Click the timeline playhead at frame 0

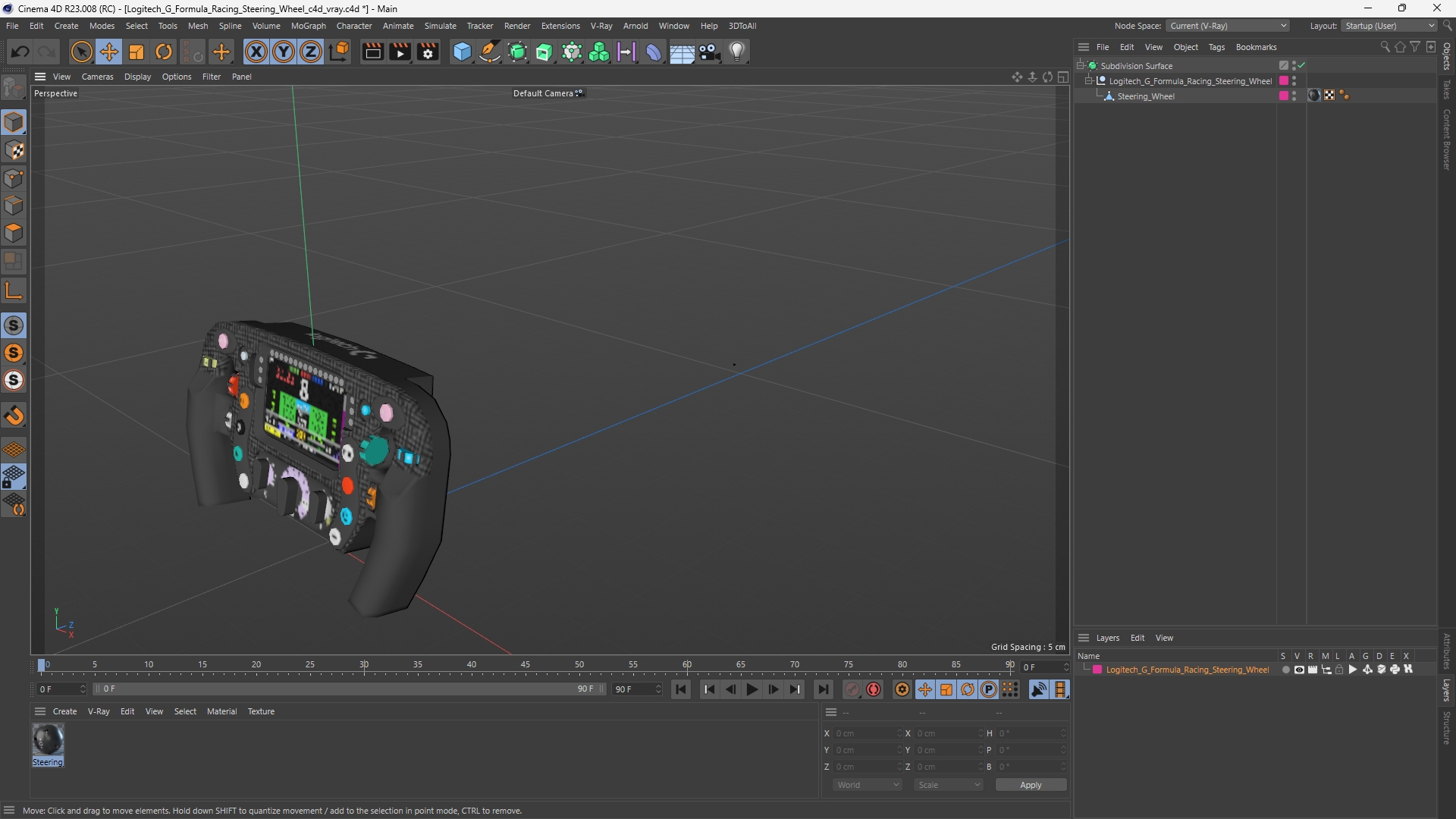(42, 665)
